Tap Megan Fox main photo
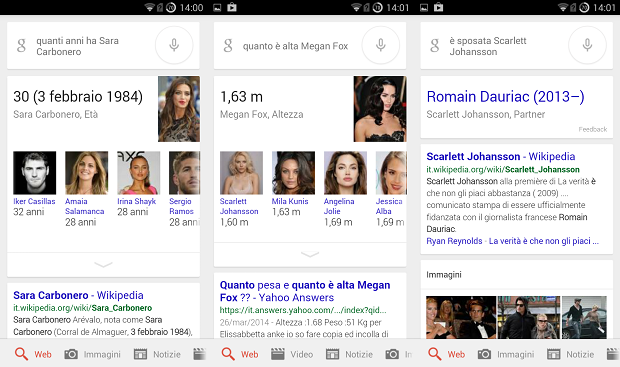Viewport: 620px width, 367px height. coord(380,109)
